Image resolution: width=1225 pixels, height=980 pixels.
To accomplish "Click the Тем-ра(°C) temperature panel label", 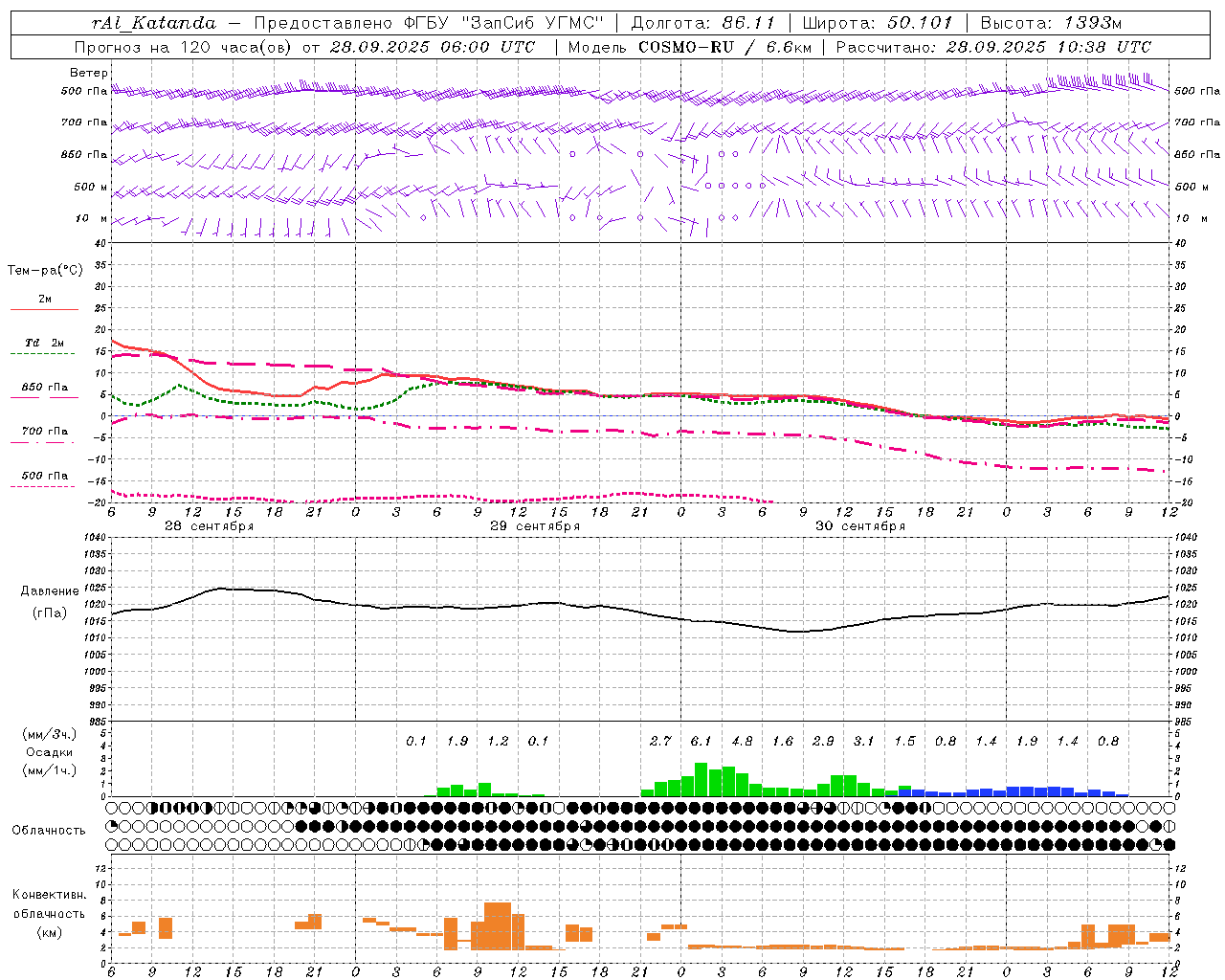I will coord(45,271).
